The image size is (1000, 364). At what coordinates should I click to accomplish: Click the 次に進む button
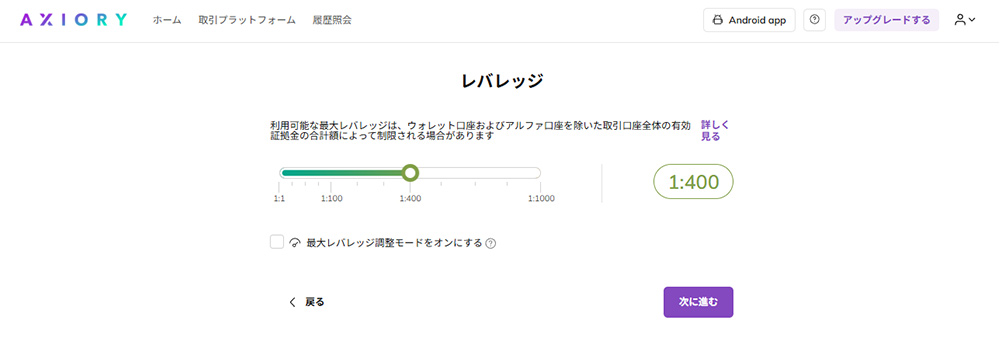coord(698,302)
